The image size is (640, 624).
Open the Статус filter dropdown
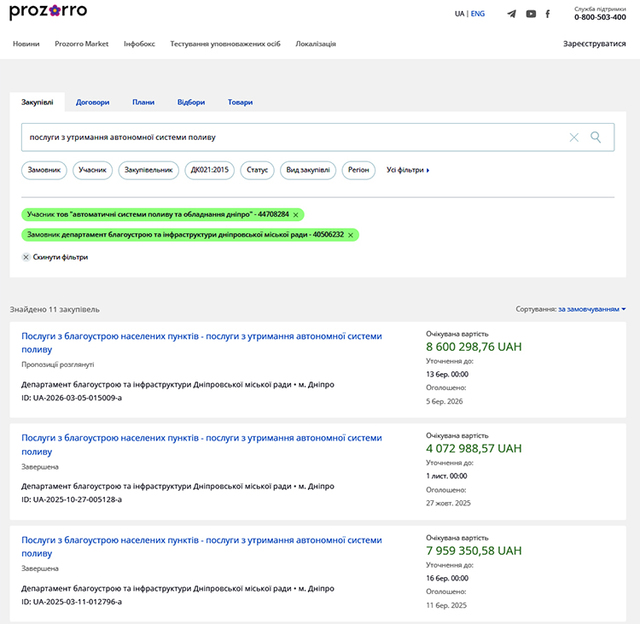(x=257, y=170)
